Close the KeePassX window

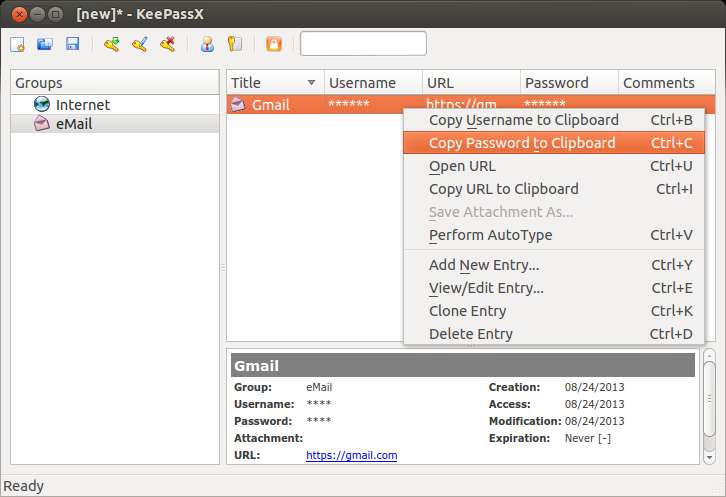click(x=19, y=14)
